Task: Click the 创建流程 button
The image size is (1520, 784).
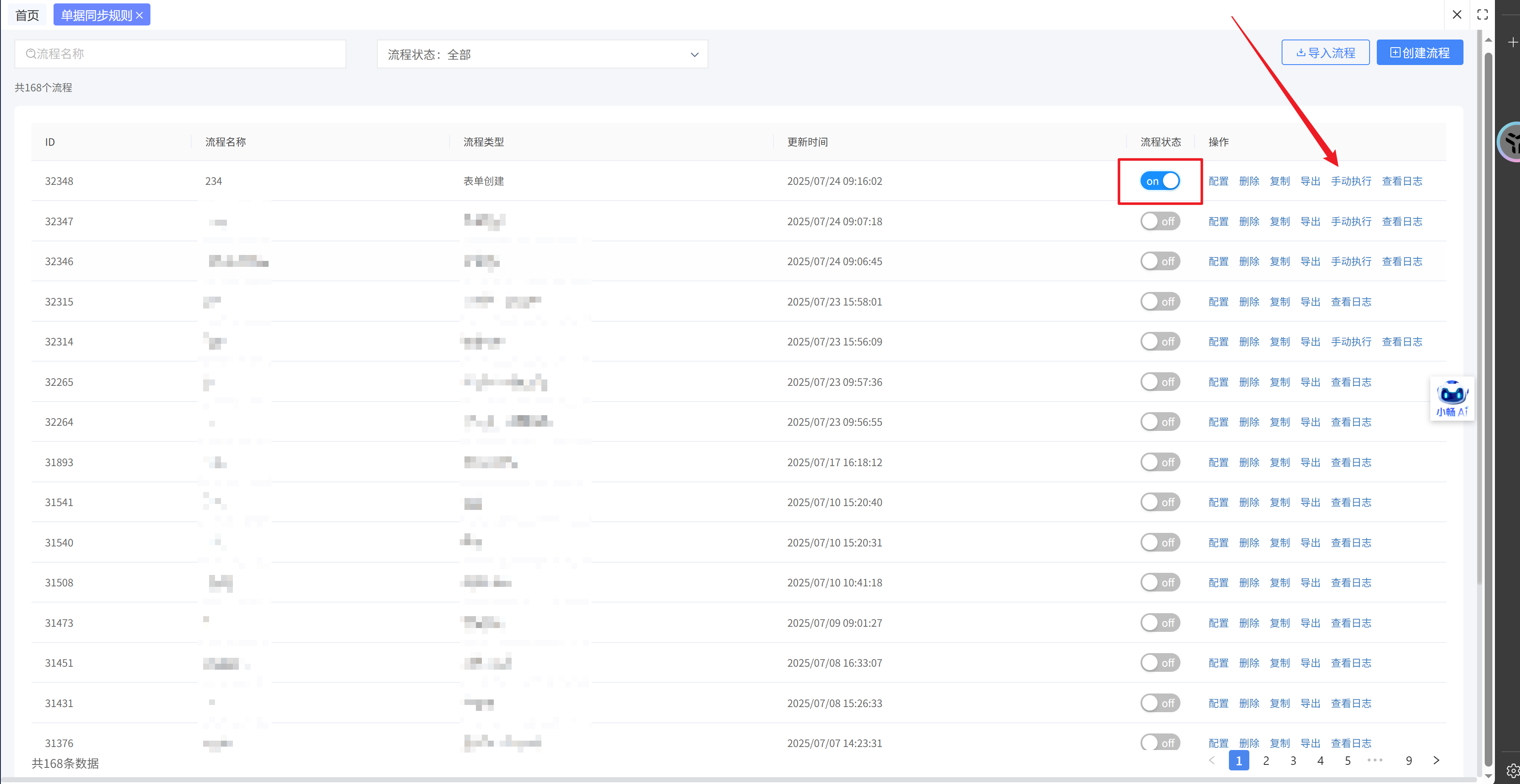Action: pyautogui.click(x=1419, y=53)
